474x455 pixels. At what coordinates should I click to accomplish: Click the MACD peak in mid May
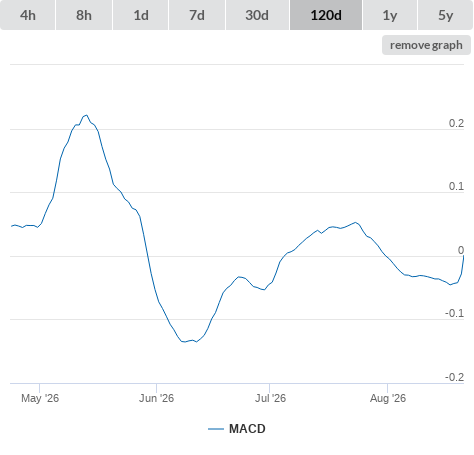pyautogui.click(x=86, y=115)
